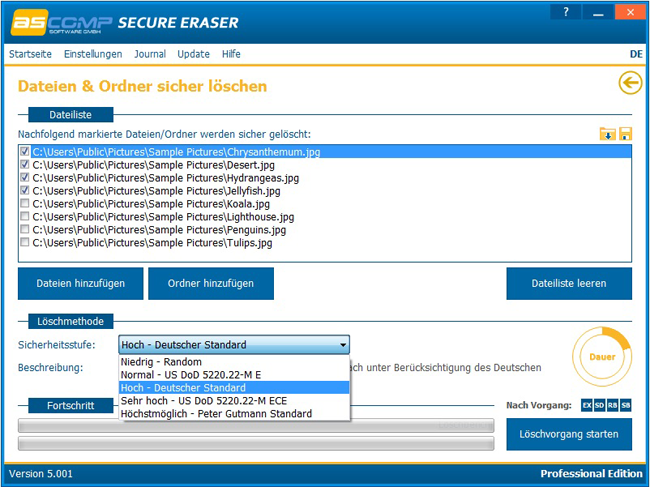Click the save file list disk icon
650x487 pixels.
click(625, 134)
